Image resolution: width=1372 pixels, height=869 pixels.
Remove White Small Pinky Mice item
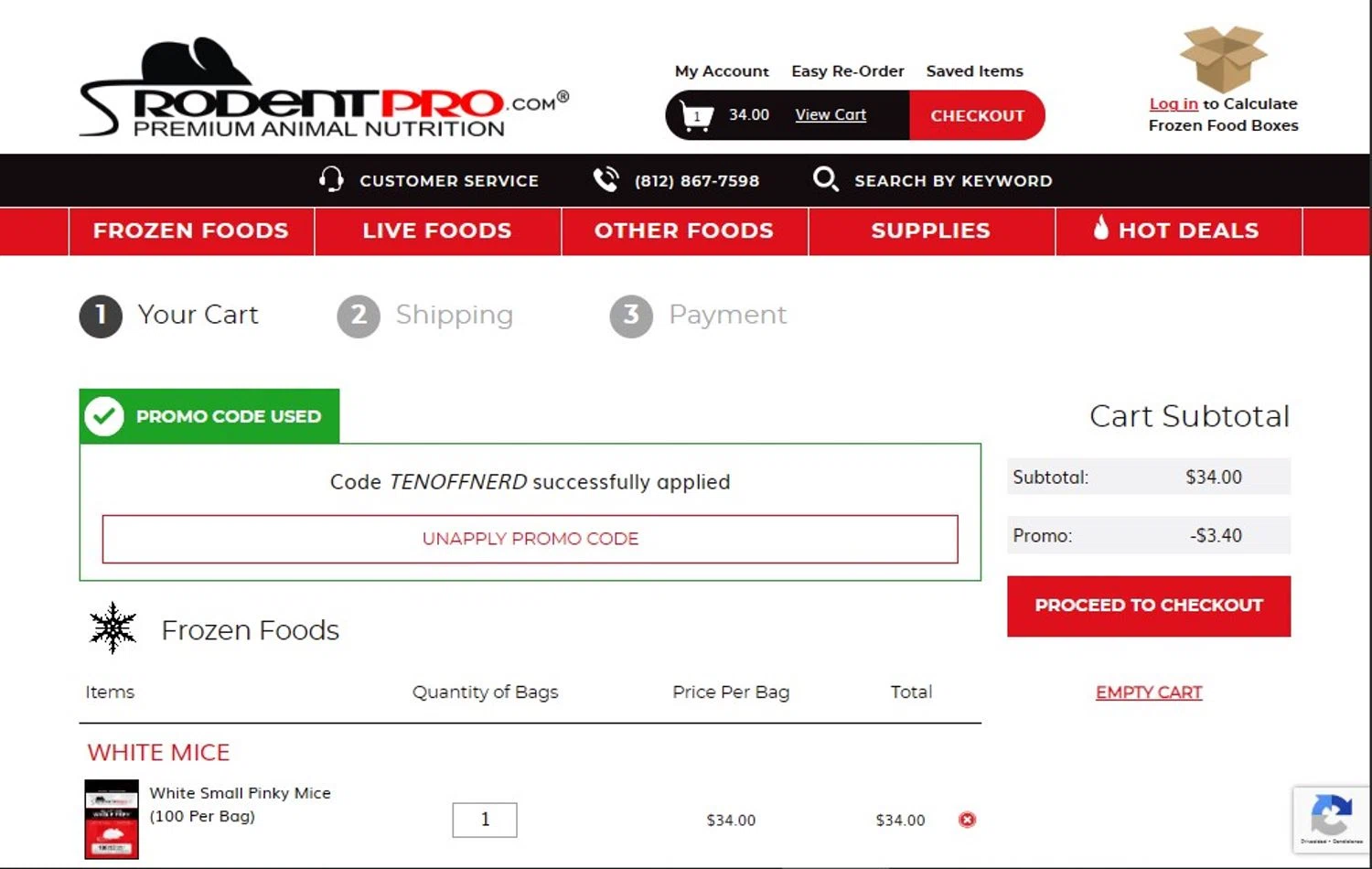967,820
